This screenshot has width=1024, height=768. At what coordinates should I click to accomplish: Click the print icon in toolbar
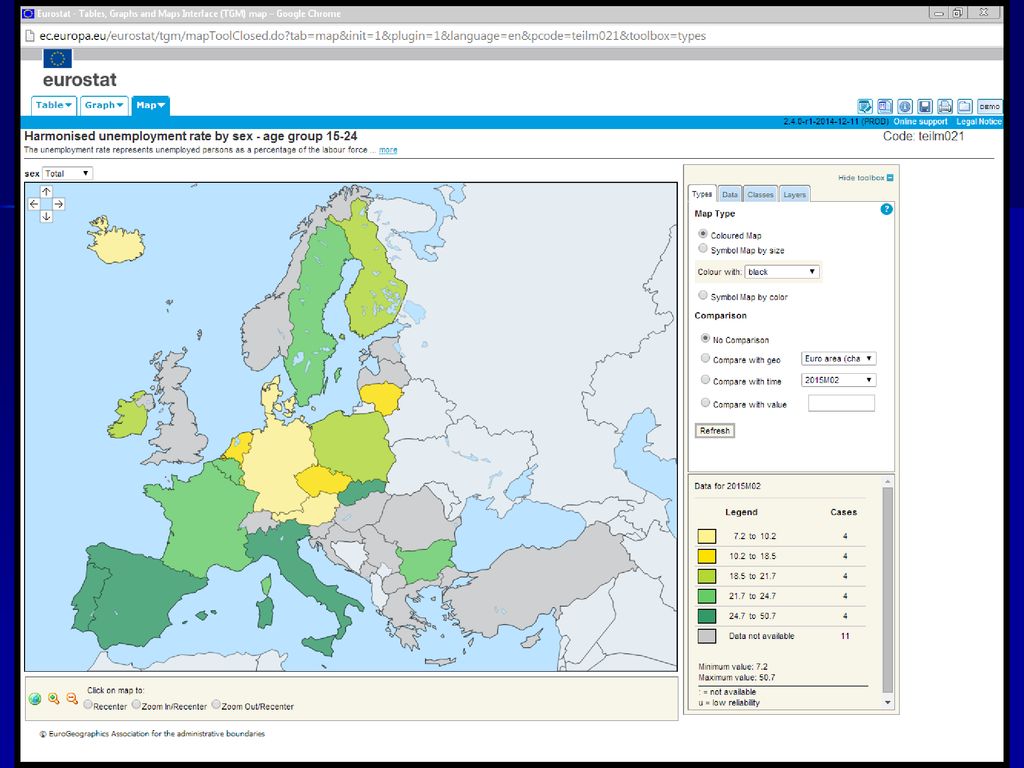pos(945,106)
